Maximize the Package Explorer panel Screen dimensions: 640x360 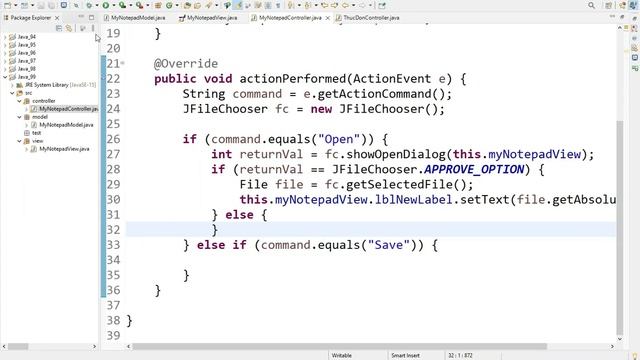[91, 18]
